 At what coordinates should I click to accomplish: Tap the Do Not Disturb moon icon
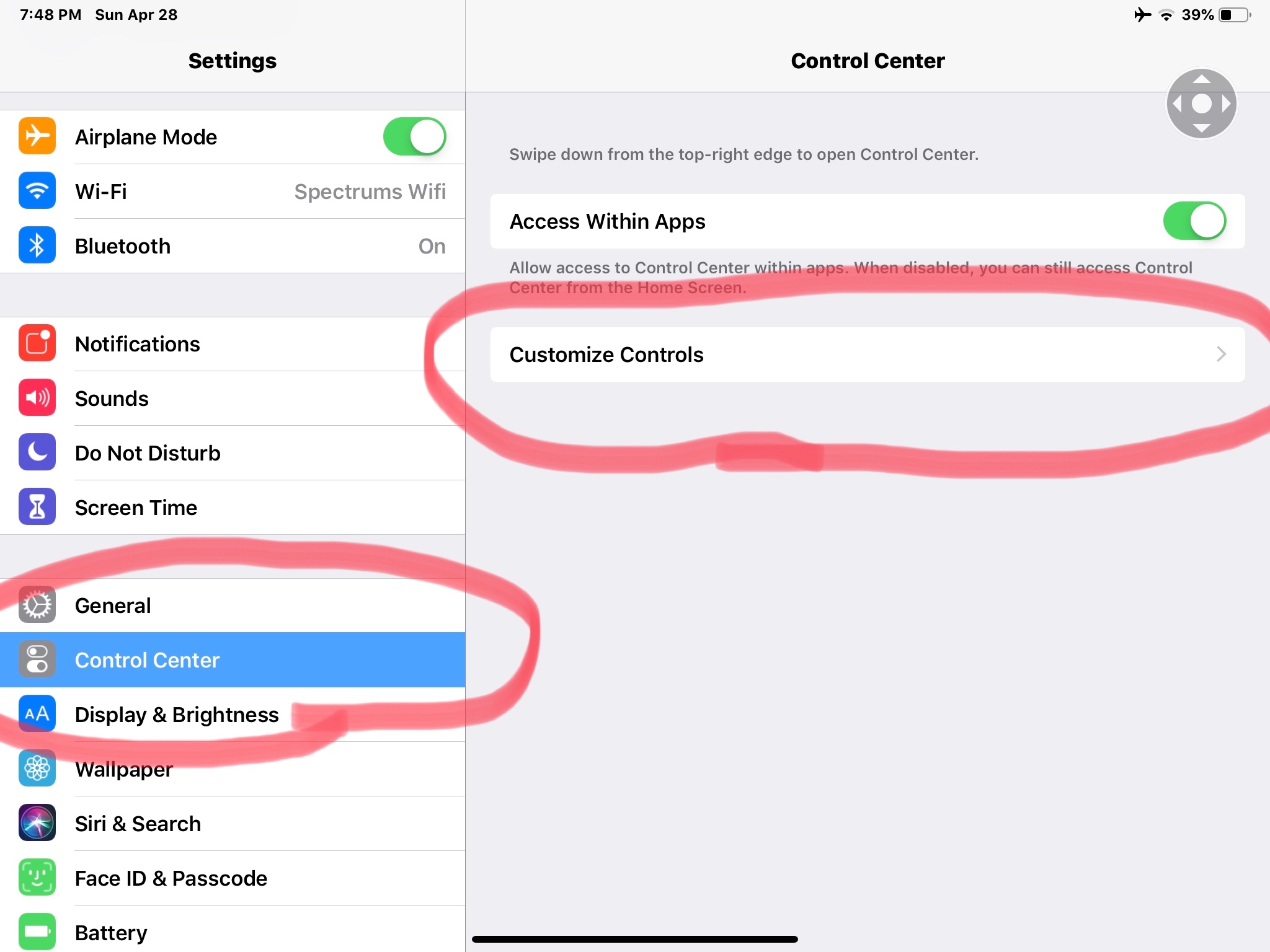click(x=37, y=452)
